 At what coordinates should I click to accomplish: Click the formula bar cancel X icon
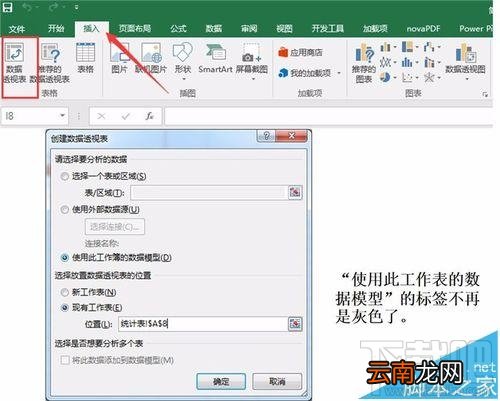tap(101, 116)
